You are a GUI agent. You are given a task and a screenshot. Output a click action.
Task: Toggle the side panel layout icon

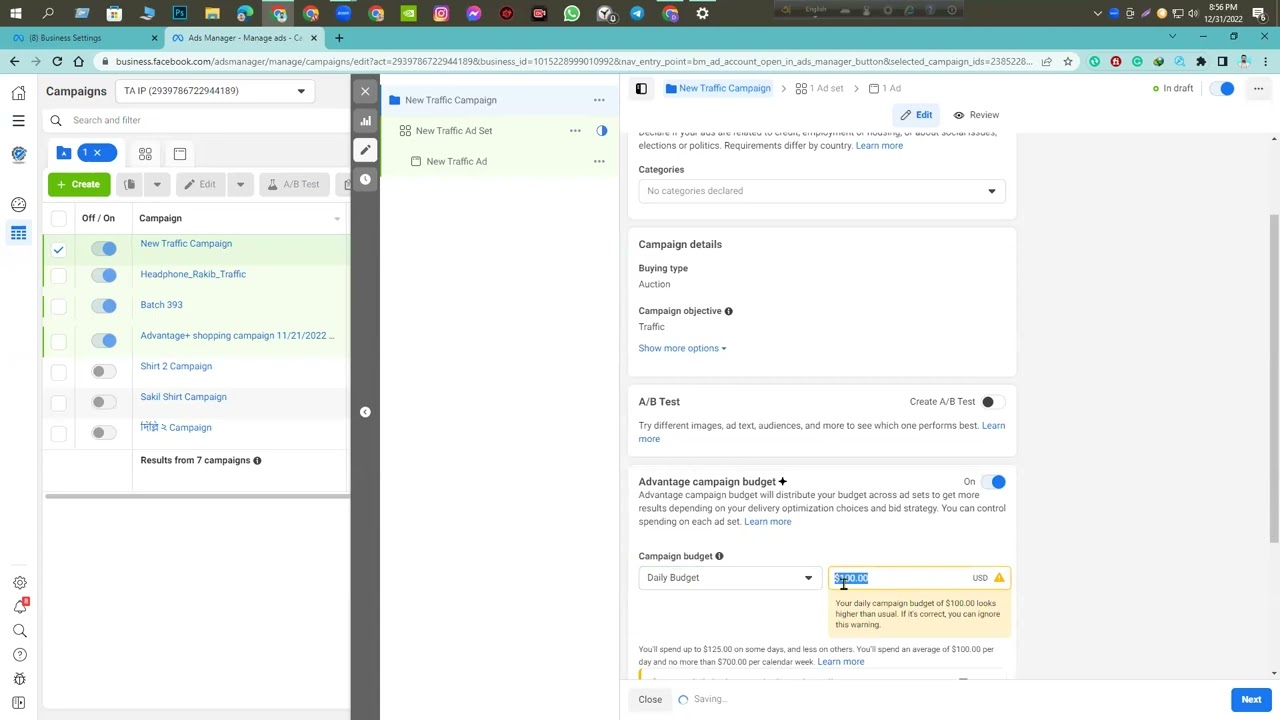pos(641,89)
